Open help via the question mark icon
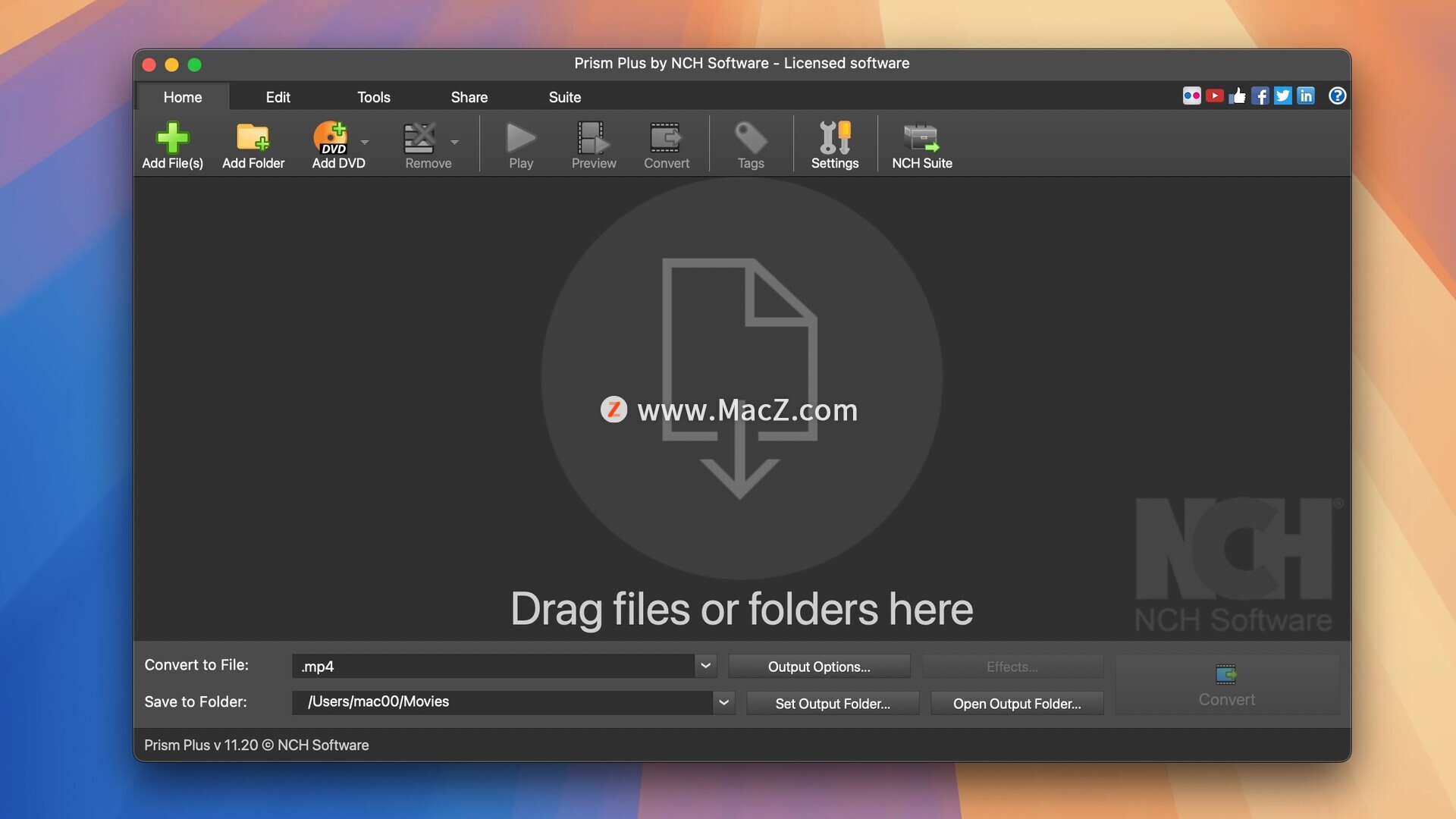1456x819 pixels. click(x=1337, y=96)
